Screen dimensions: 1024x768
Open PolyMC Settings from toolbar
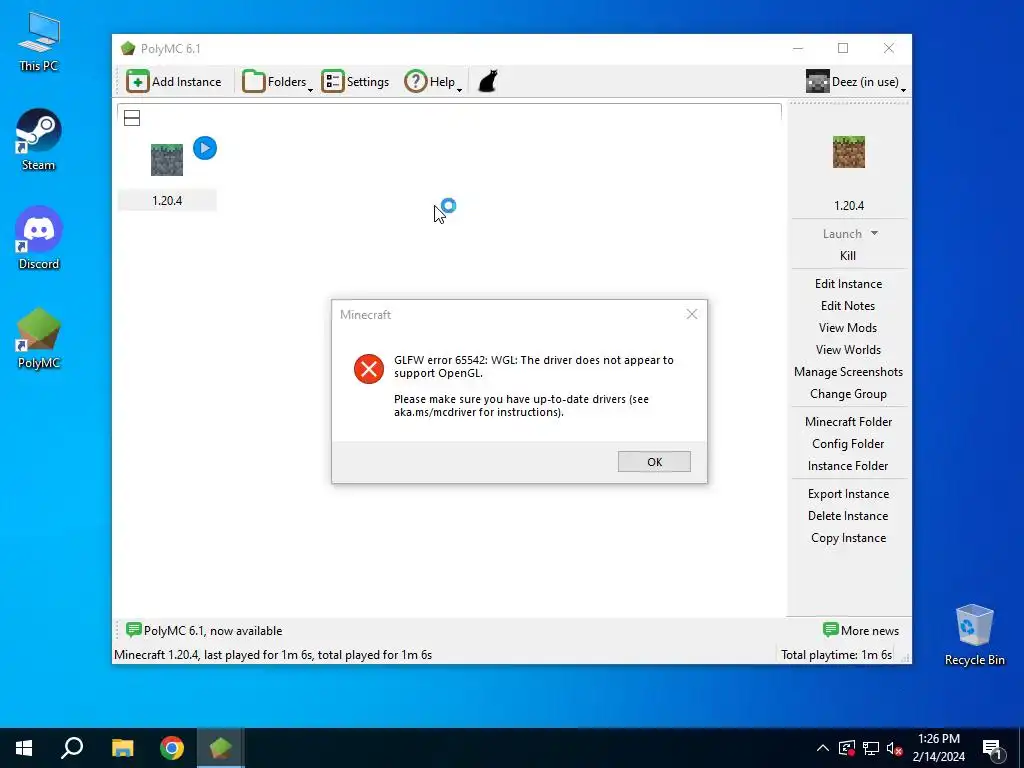click(x=355, y=82)
